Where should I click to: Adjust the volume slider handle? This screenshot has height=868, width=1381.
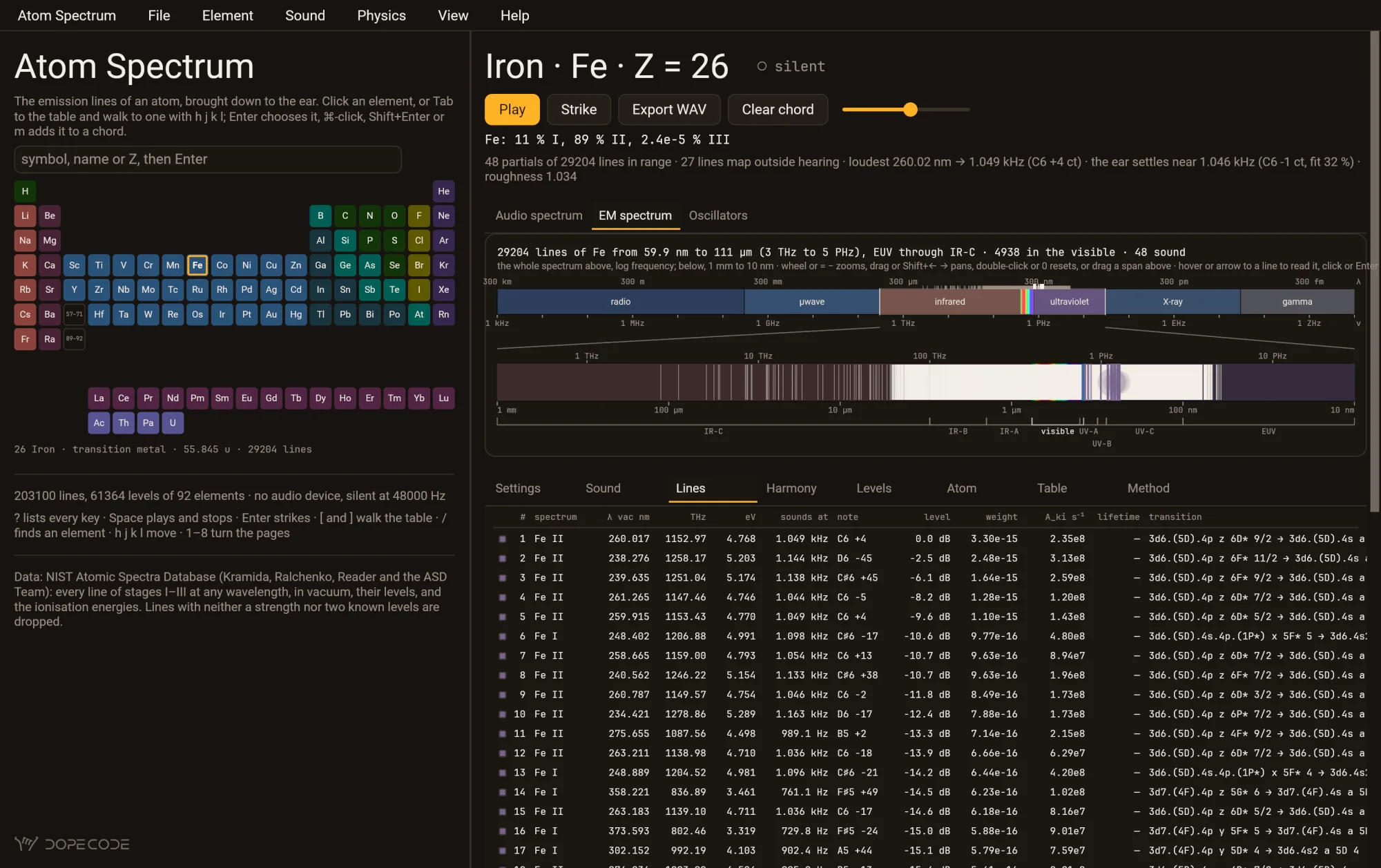(x=910, y=109)
